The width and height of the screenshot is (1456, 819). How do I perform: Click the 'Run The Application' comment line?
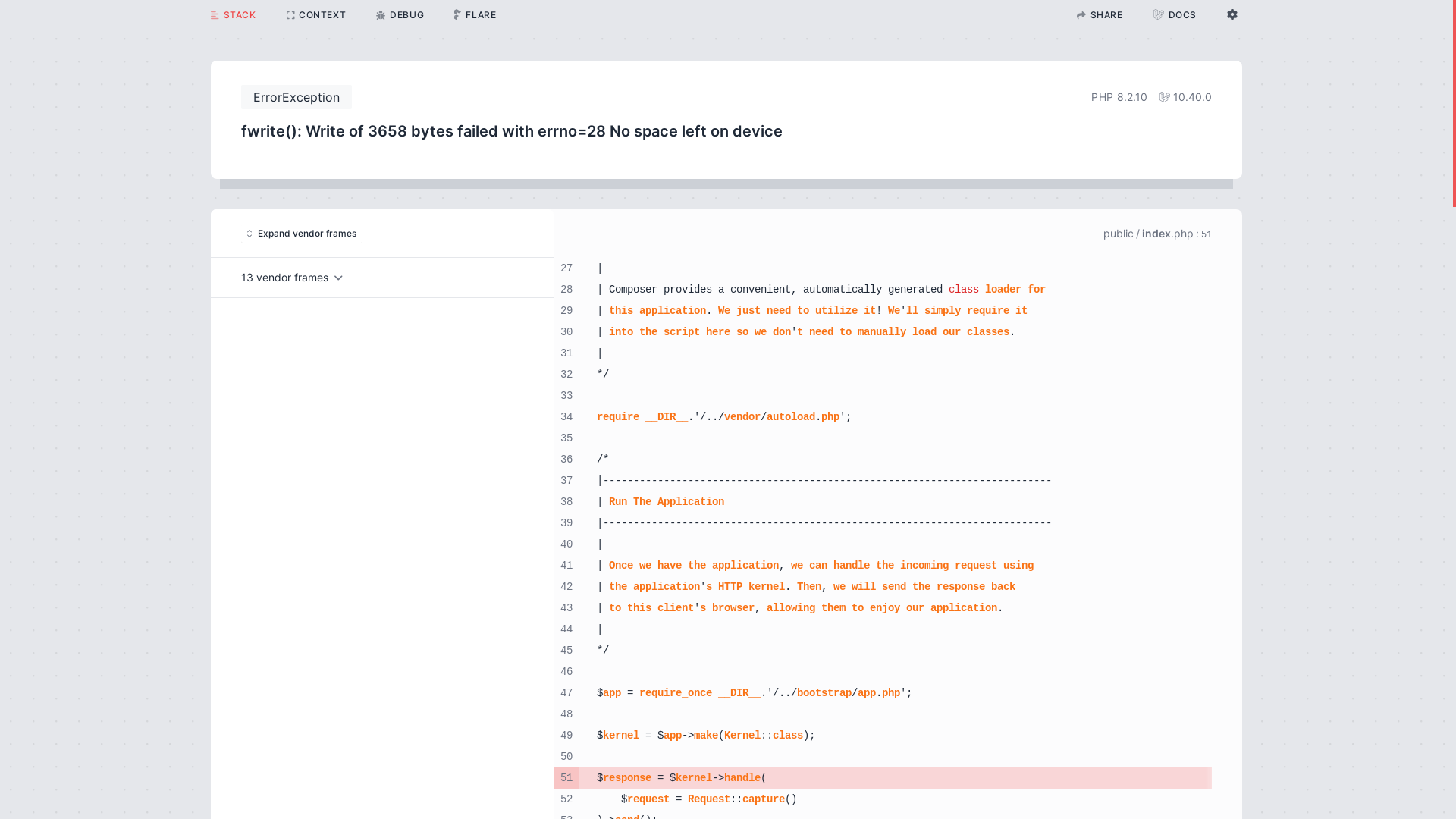click(x=661, y=502)
